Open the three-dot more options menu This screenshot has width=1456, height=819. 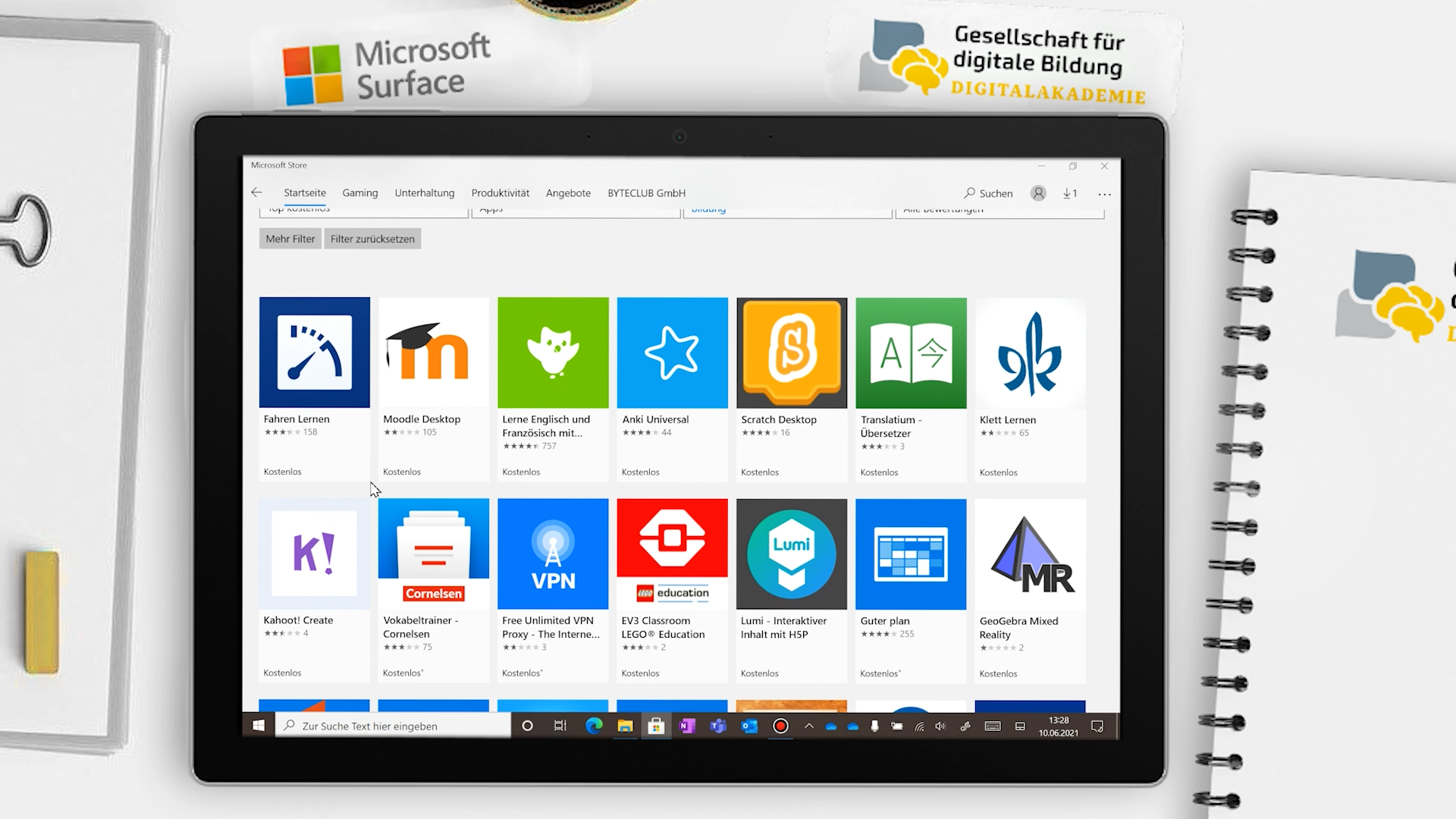1104,194
